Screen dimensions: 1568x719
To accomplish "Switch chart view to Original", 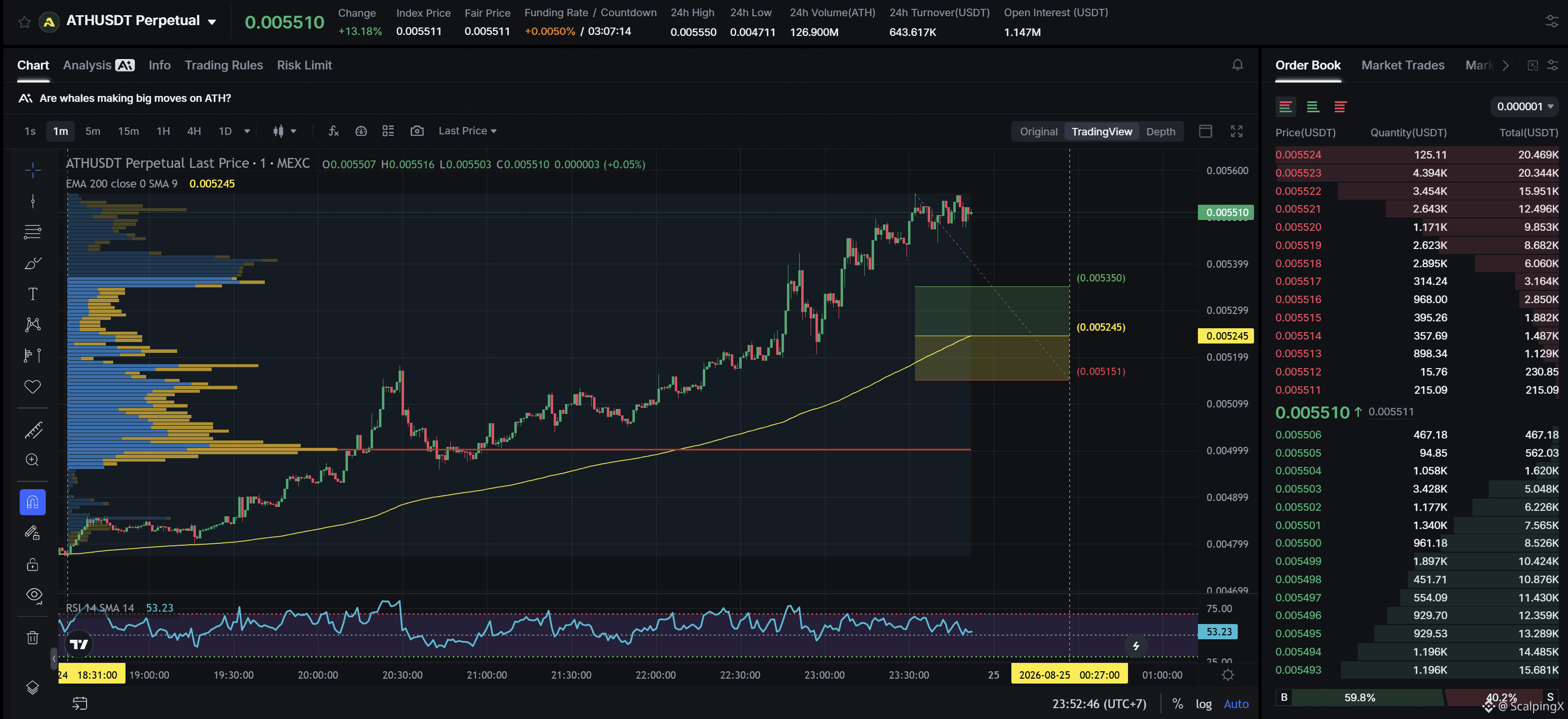I will coord(1038,131).
